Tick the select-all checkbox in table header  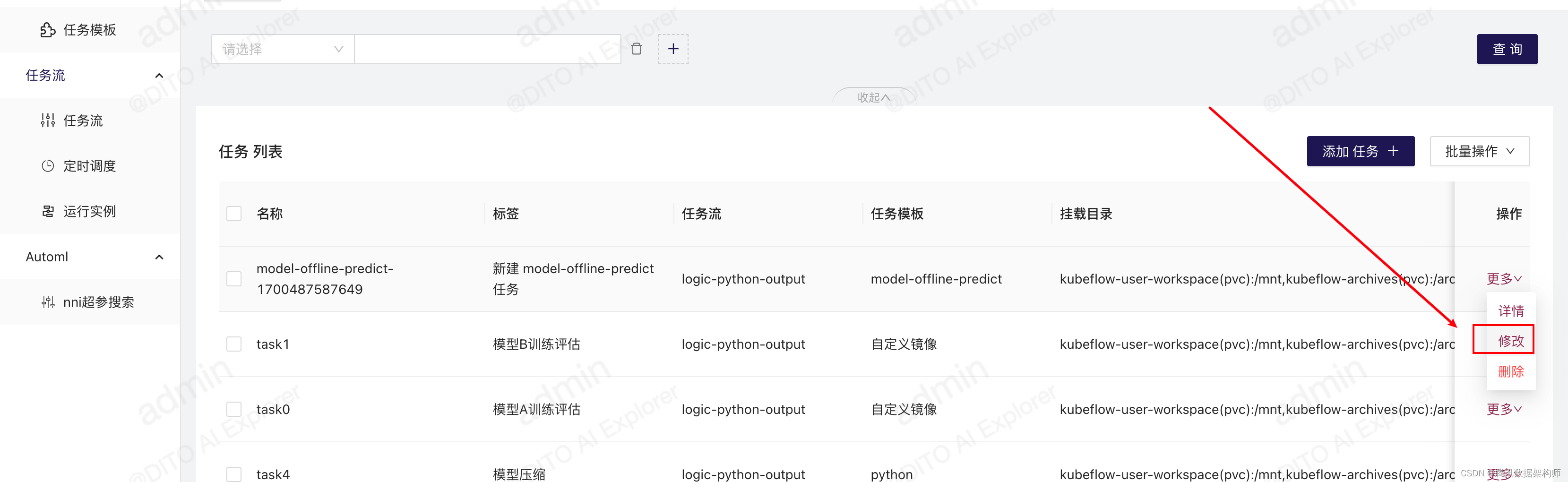[x=234, y=214]
